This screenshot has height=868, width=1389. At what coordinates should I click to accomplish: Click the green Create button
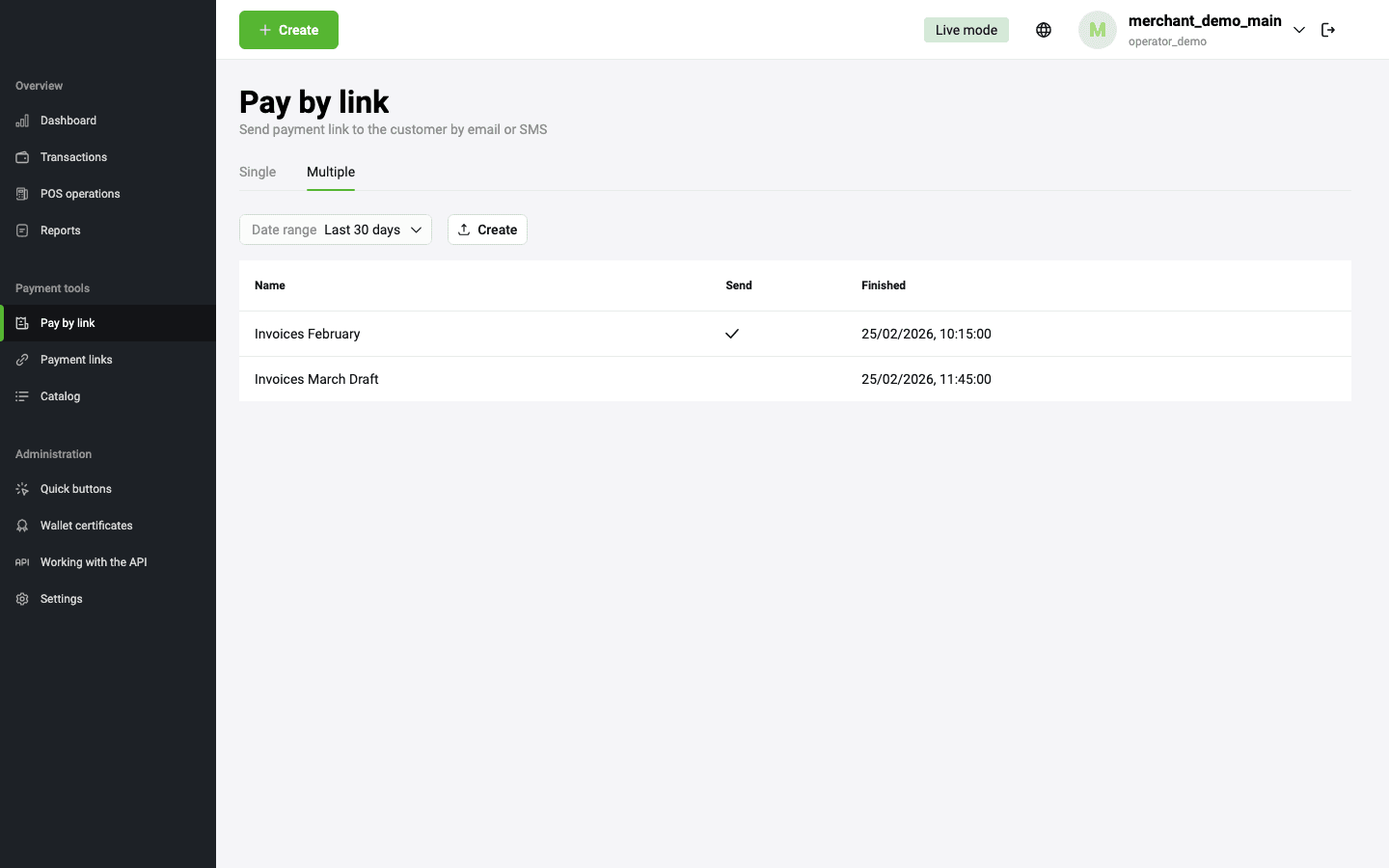click(288, 30)
